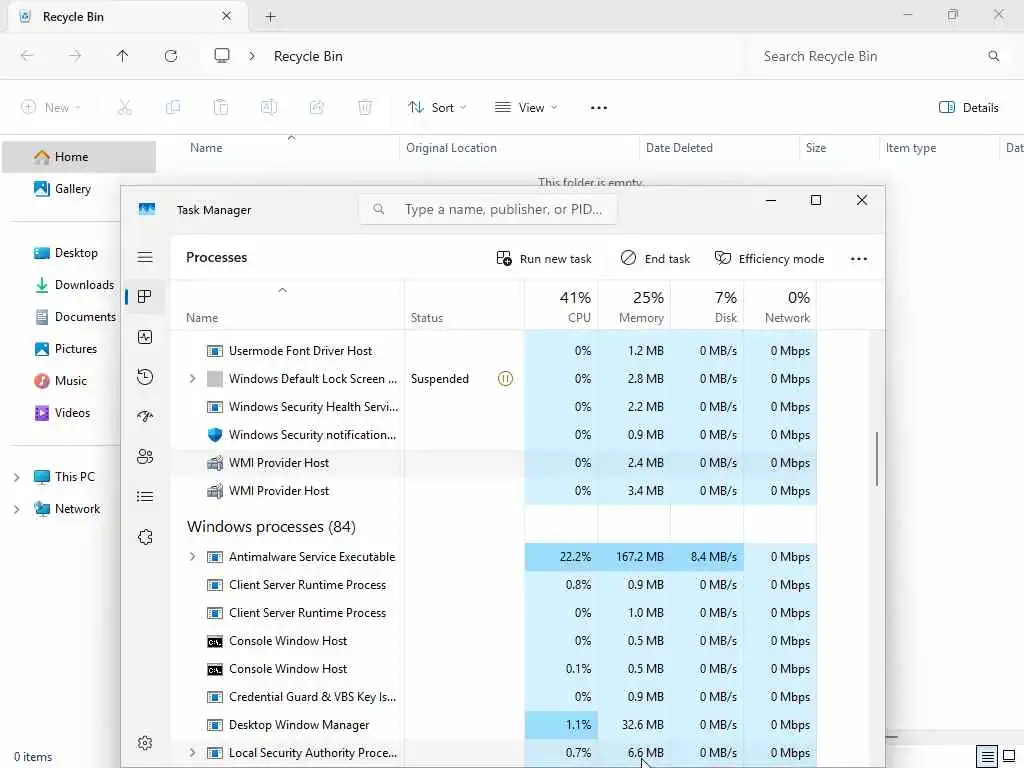Image resolution: width=1024 pixels, height=768 pixels.
Task: Click the back arrow in Explorer
Action: pos(27,56)
